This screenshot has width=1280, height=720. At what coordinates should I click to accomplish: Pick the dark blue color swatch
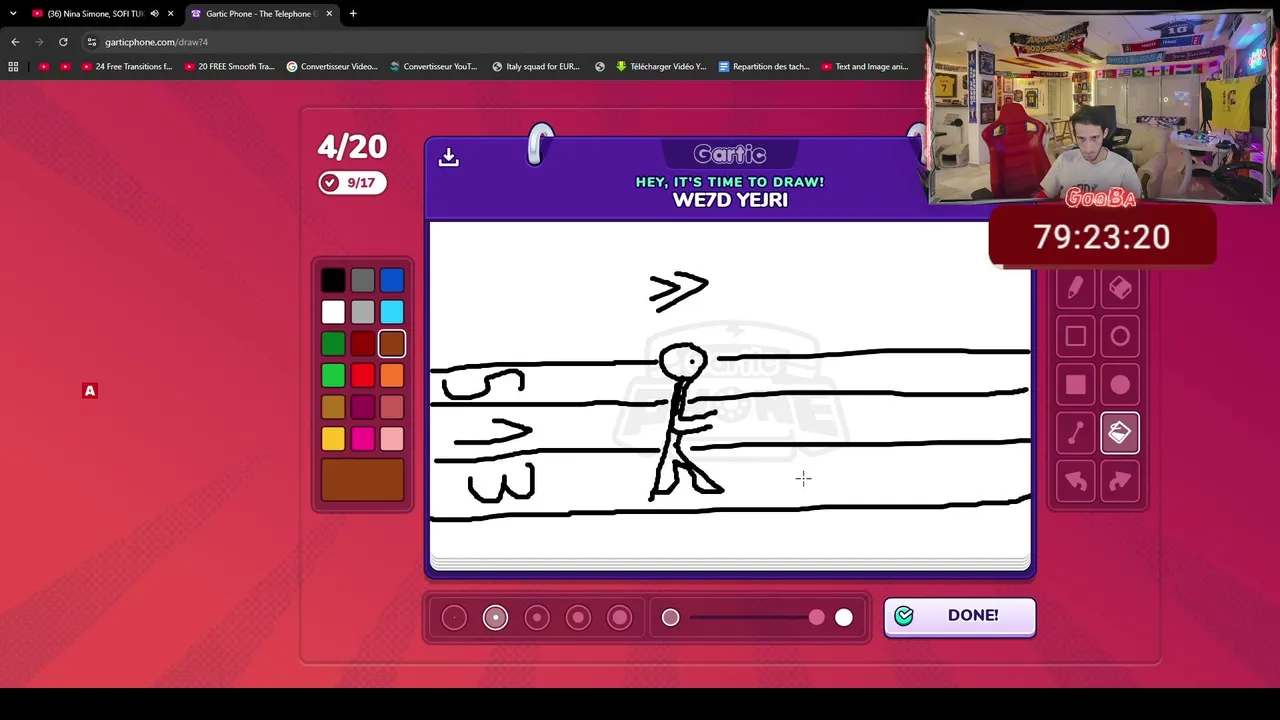pos(392,281)
